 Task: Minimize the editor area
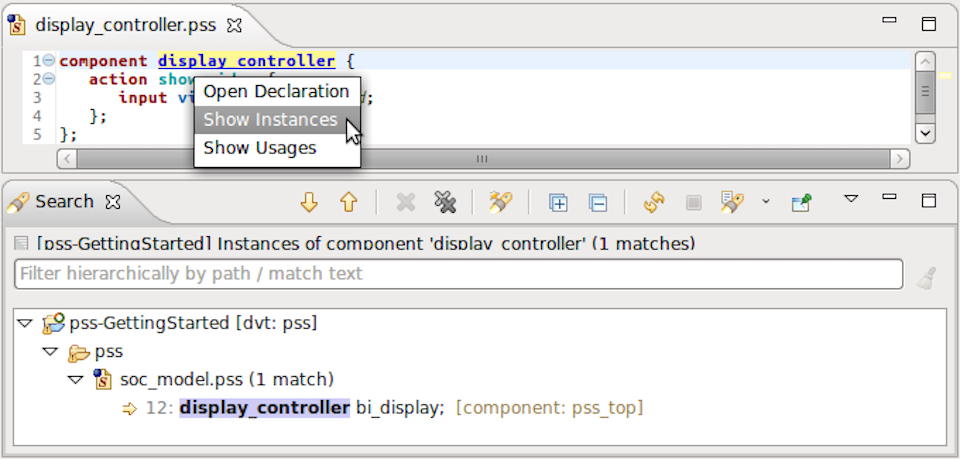(890, 20)
